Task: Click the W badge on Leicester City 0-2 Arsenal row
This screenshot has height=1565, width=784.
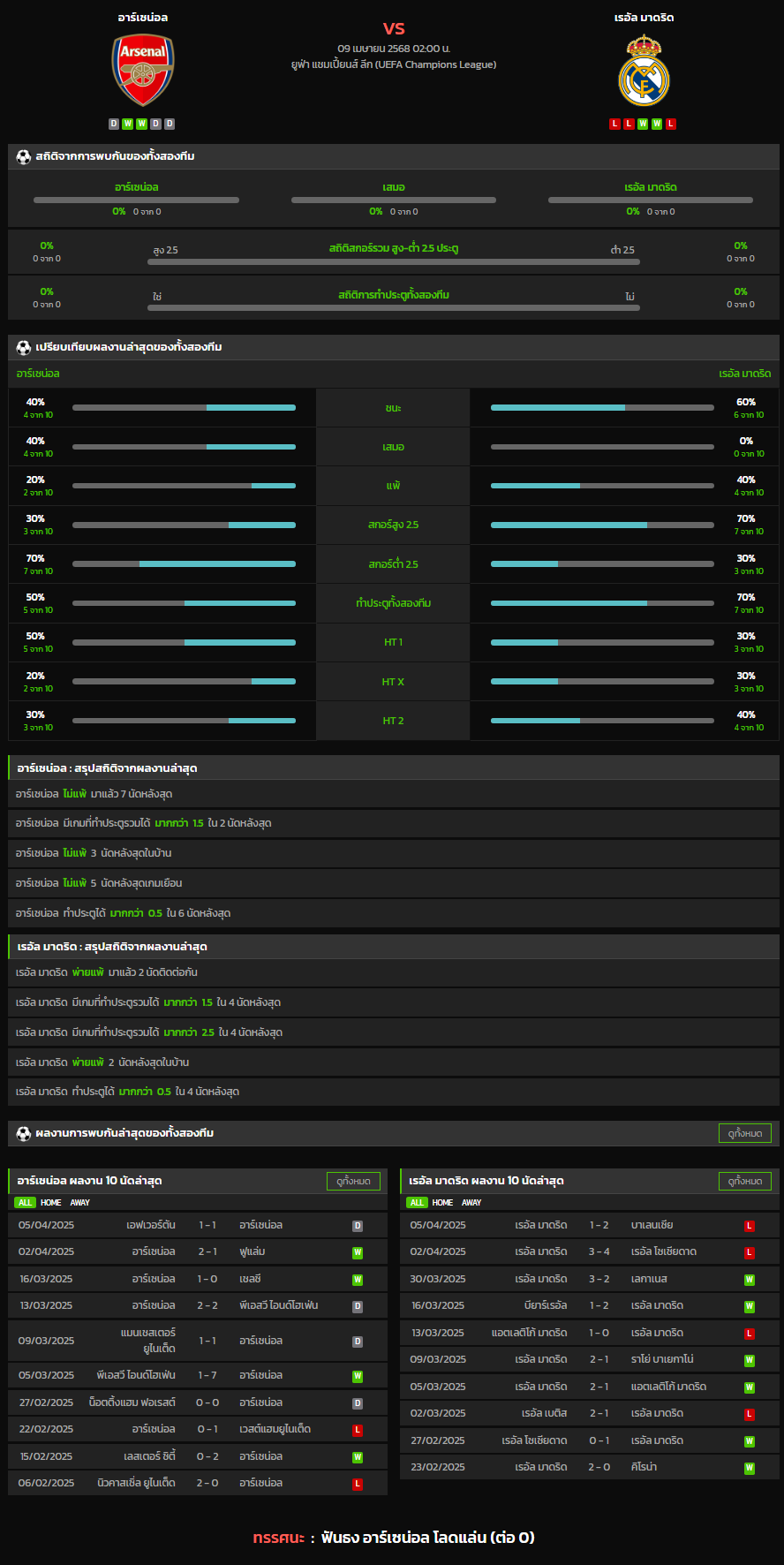Action: tap(358, 1457)
